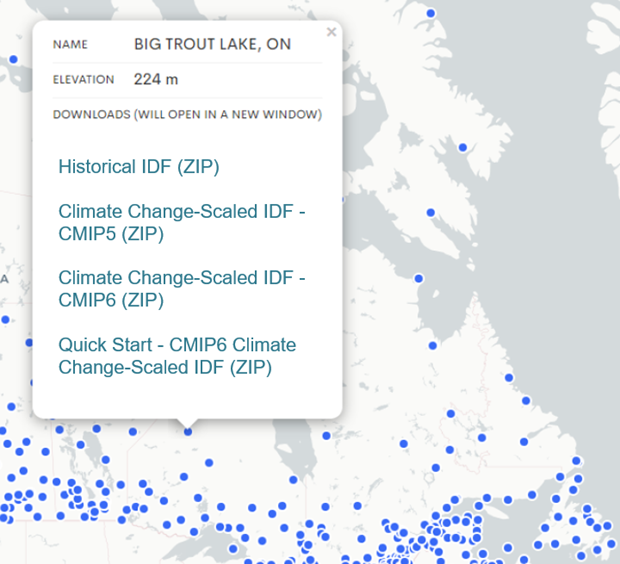Select the left-edge marker beside the CMIP6 link

point(5,320)
